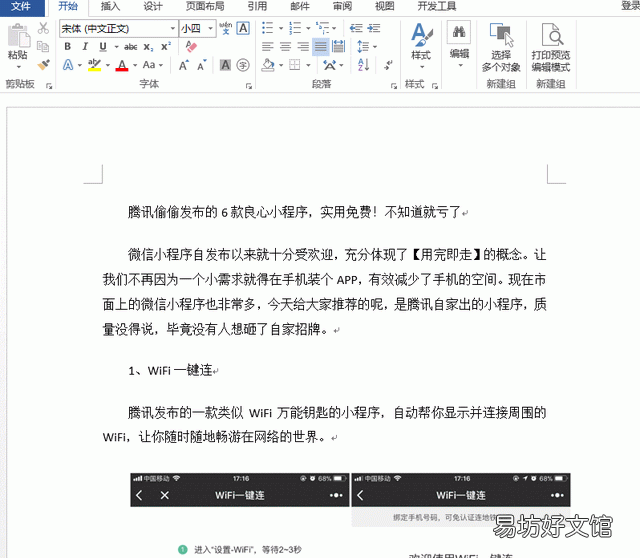Image resolution: width=640 pixels, height=558 pixels.
Task: Select the Format Painter brush
Action: (43, 64)
